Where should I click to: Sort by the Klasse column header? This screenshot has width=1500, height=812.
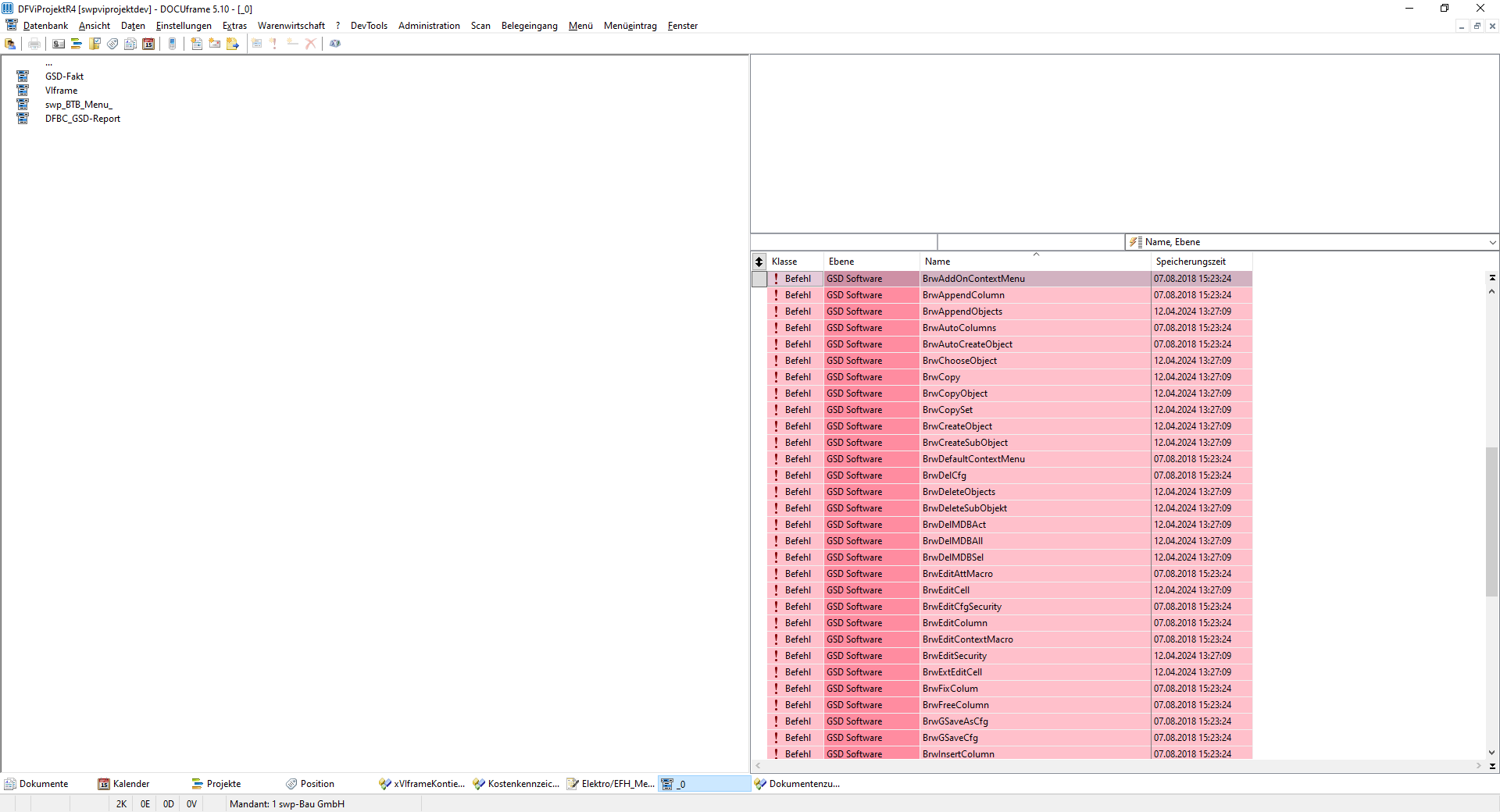(795, 262)
